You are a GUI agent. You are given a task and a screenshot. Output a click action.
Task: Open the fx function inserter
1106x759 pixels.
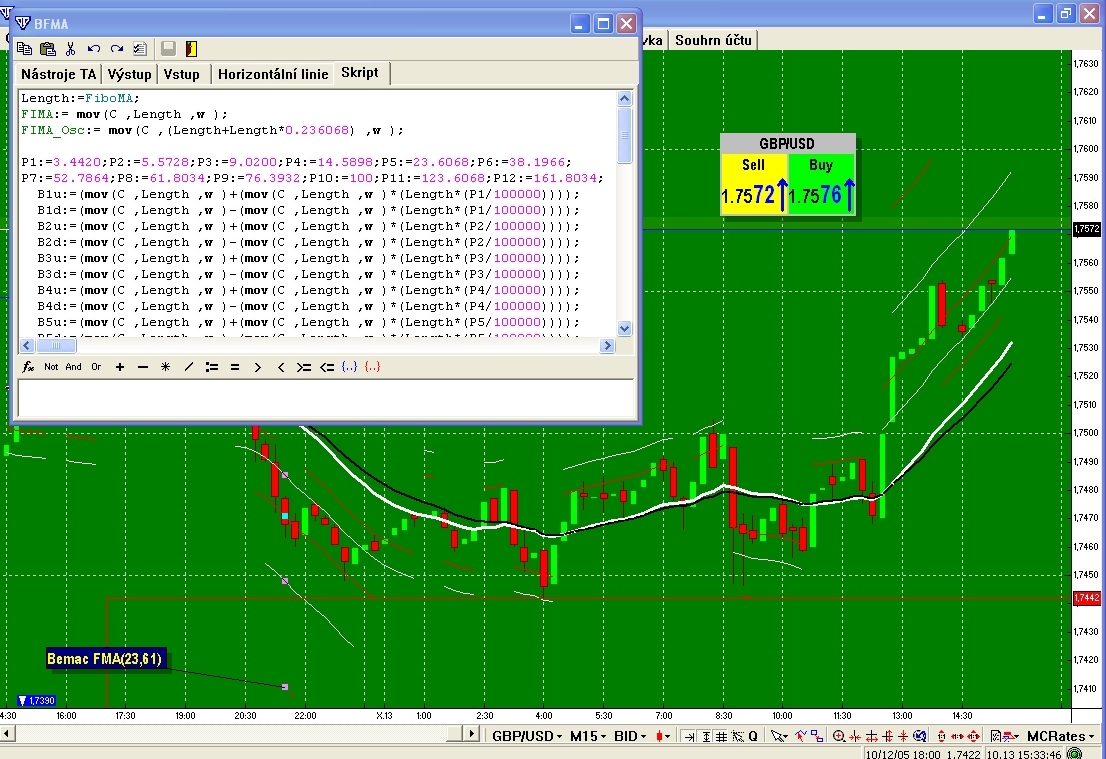pos(28,367)
